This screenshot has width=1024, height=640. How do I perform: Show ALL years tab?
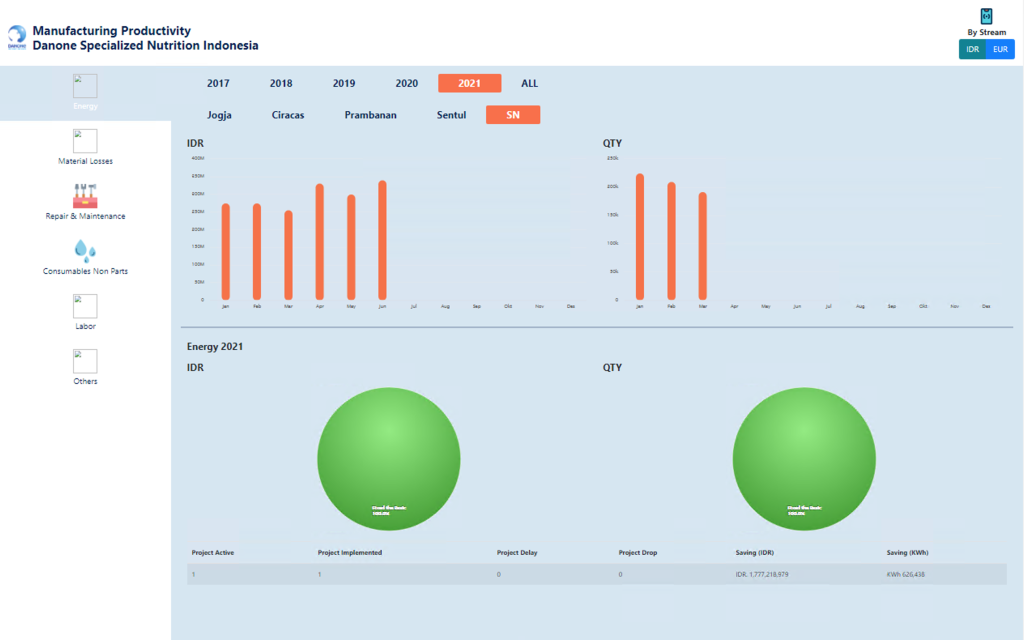point(530,83)
